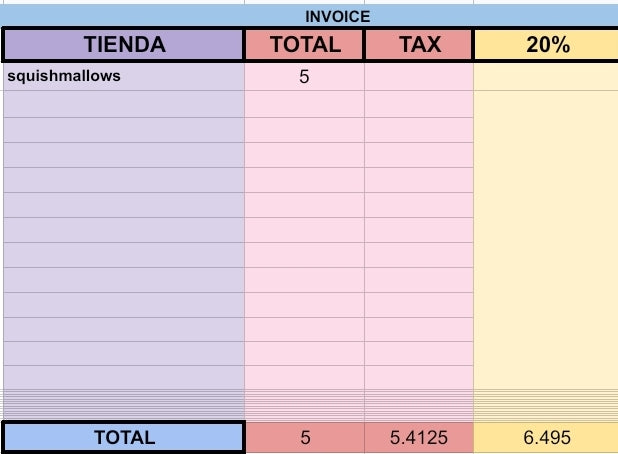Select the red TOTAL column header

pyautogui.click(x=305, y=45)
